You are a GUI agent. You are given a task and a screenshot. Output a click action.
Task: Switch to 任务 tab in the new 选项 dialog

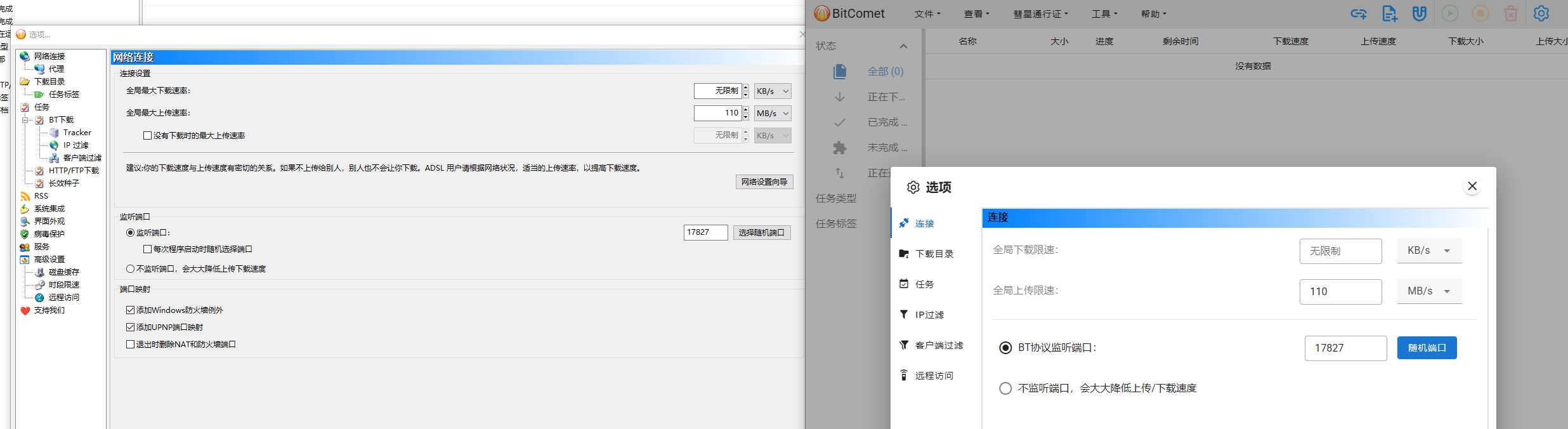coord(935,284)
